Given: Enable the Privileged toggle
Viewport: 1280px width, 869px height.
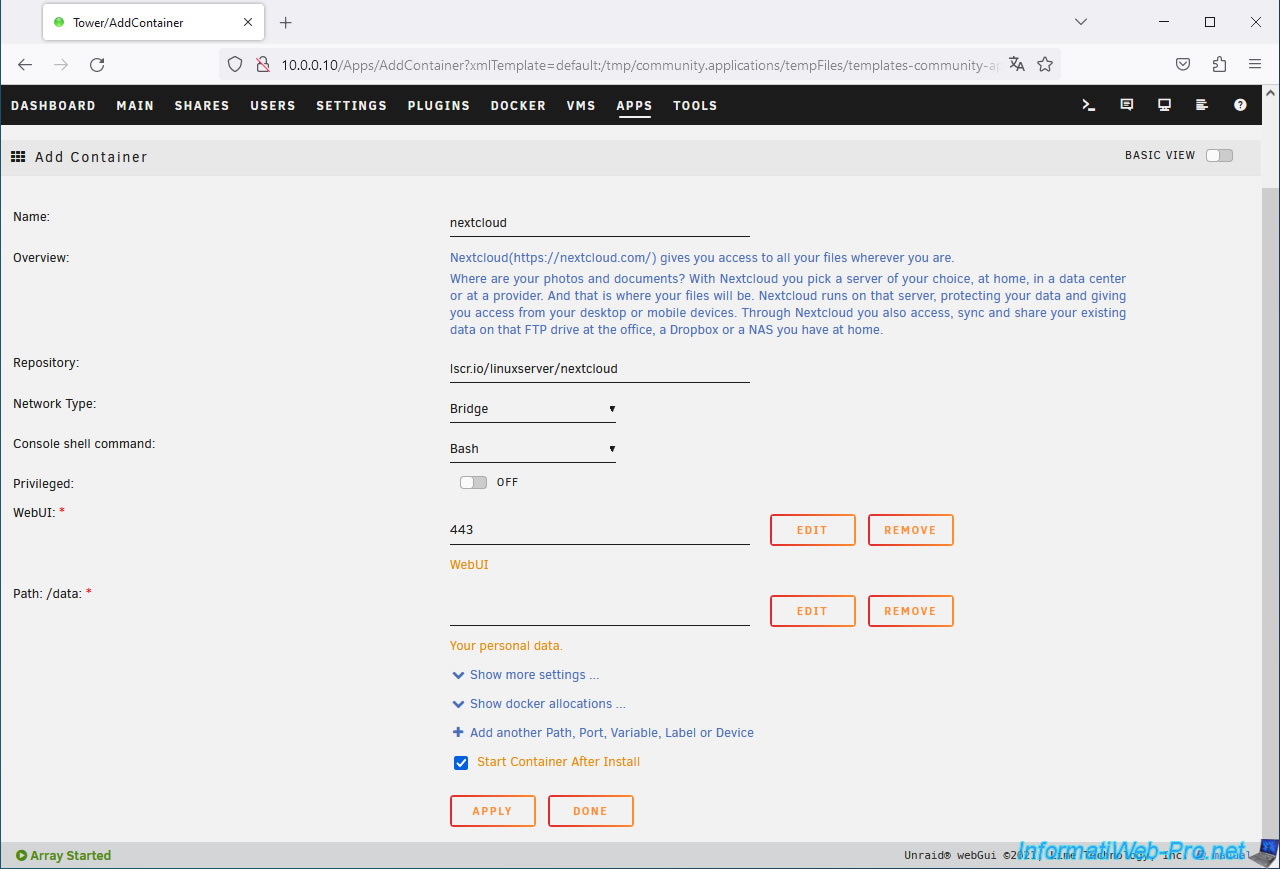Looking at the screenshot, I should point(473,482).
